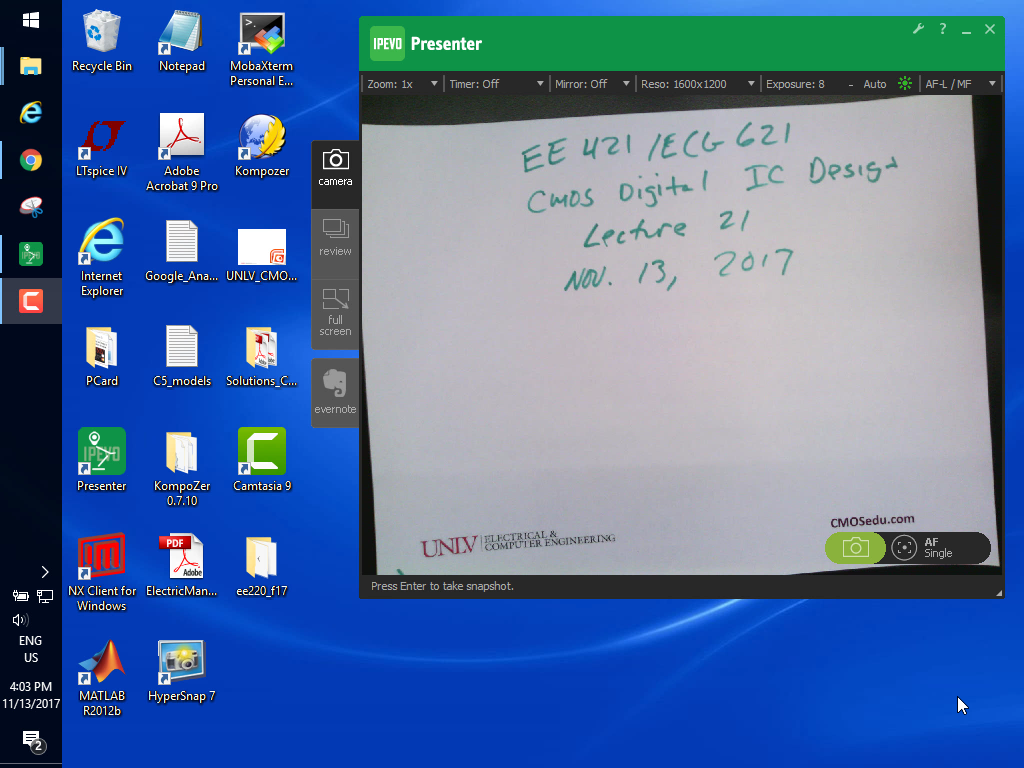The width and height of the screenshot is (1024, 768).
Task: Select the Notepad desktop shortcut
Action: (x=182, y=41)
